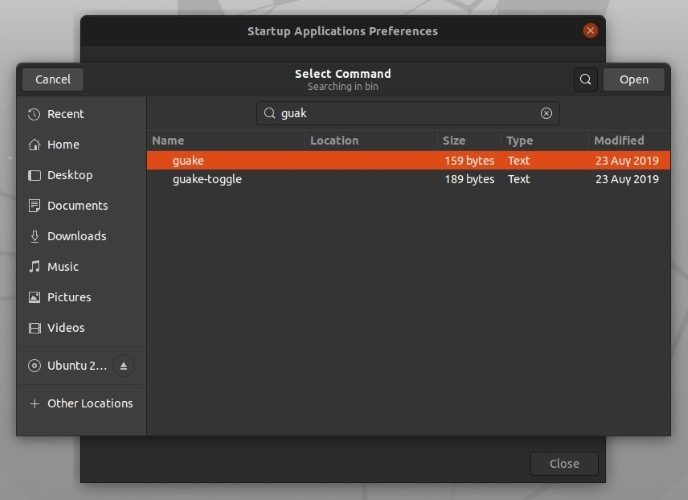Open the Downloads folder in sidebar

(x=76, y=236)
